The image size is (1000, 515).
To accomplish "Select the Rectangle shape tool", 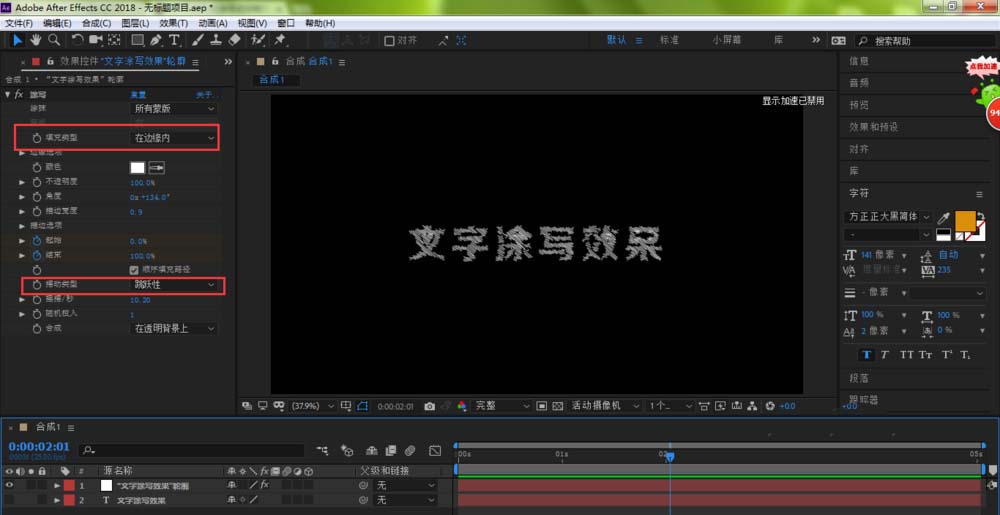I will click(137, 40).
